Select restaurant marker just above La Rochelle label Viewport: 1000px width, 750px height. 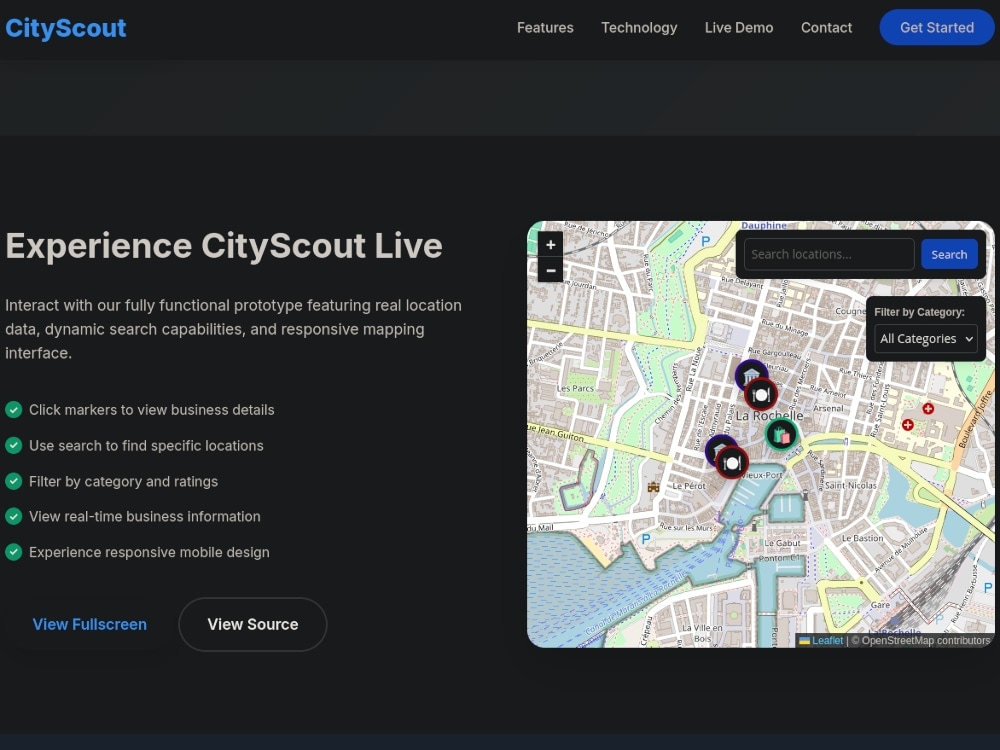pos(761,394)
